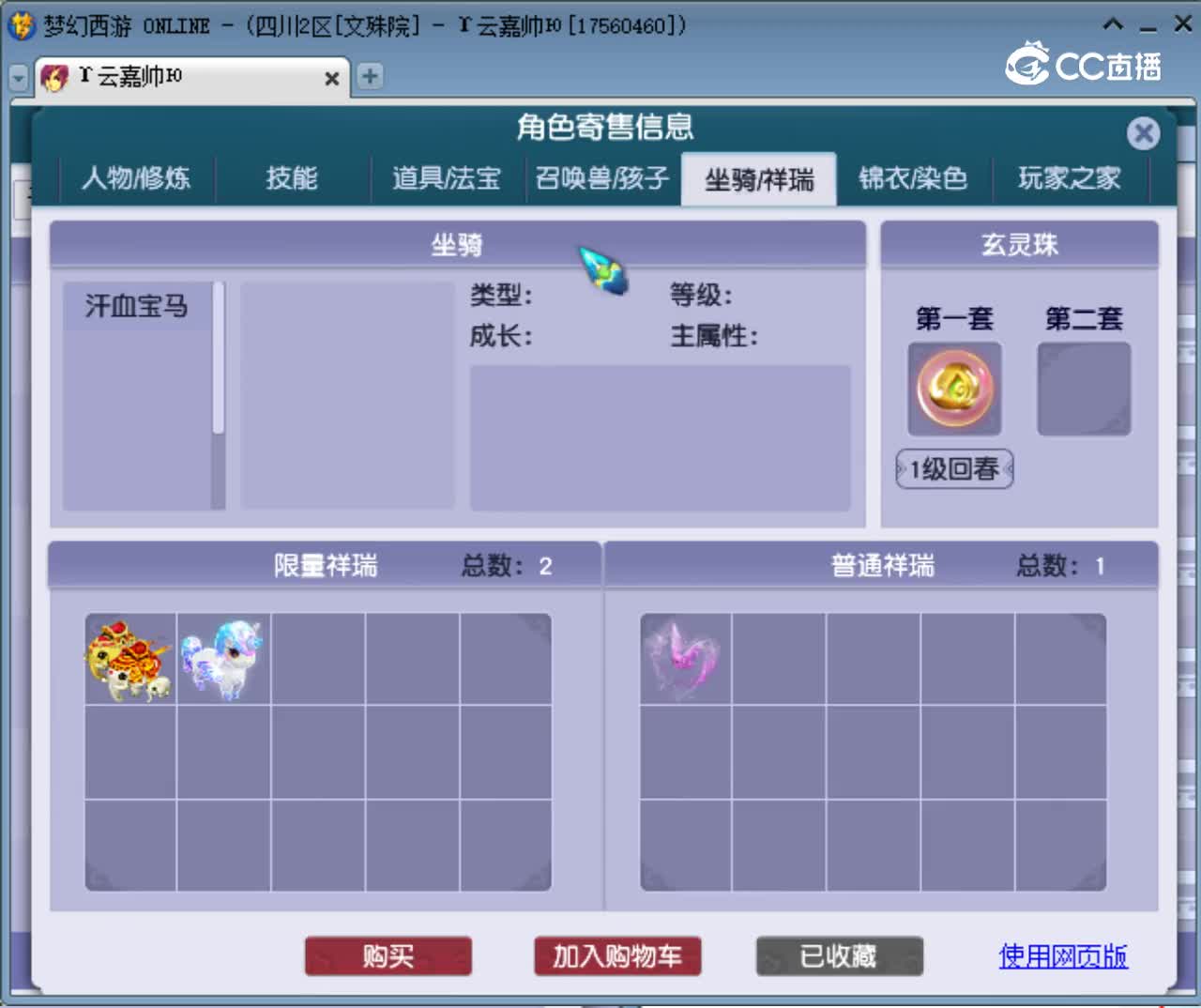Click the 1级回春 orb label
Screen dimensions: 1201x1008
tap(954, 468)
